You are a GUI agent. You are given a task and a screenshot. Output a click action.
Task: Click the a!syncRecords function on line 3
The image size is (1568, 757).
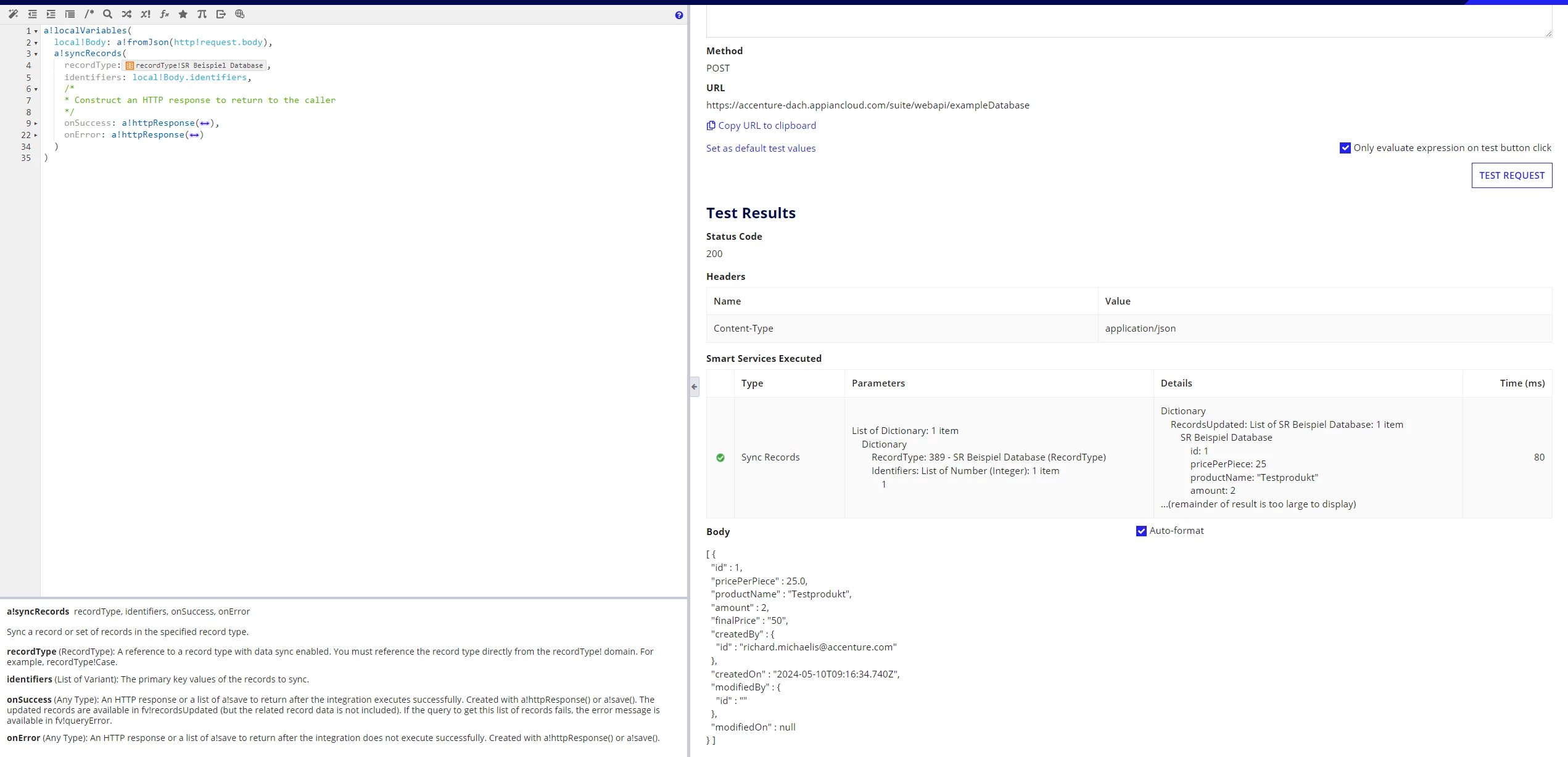88,54
